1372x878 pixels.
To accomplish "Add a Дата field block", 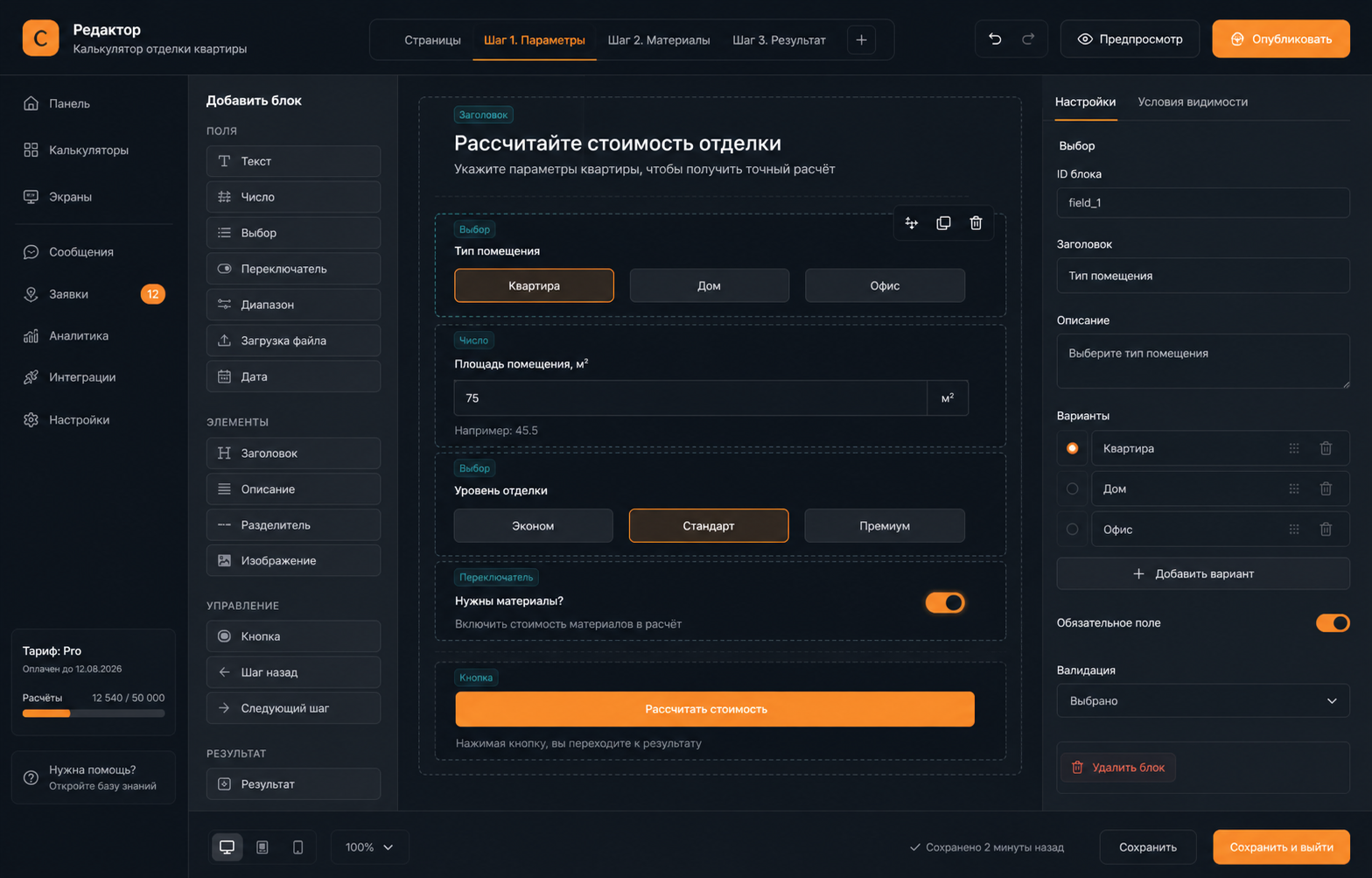I will 293,376.
